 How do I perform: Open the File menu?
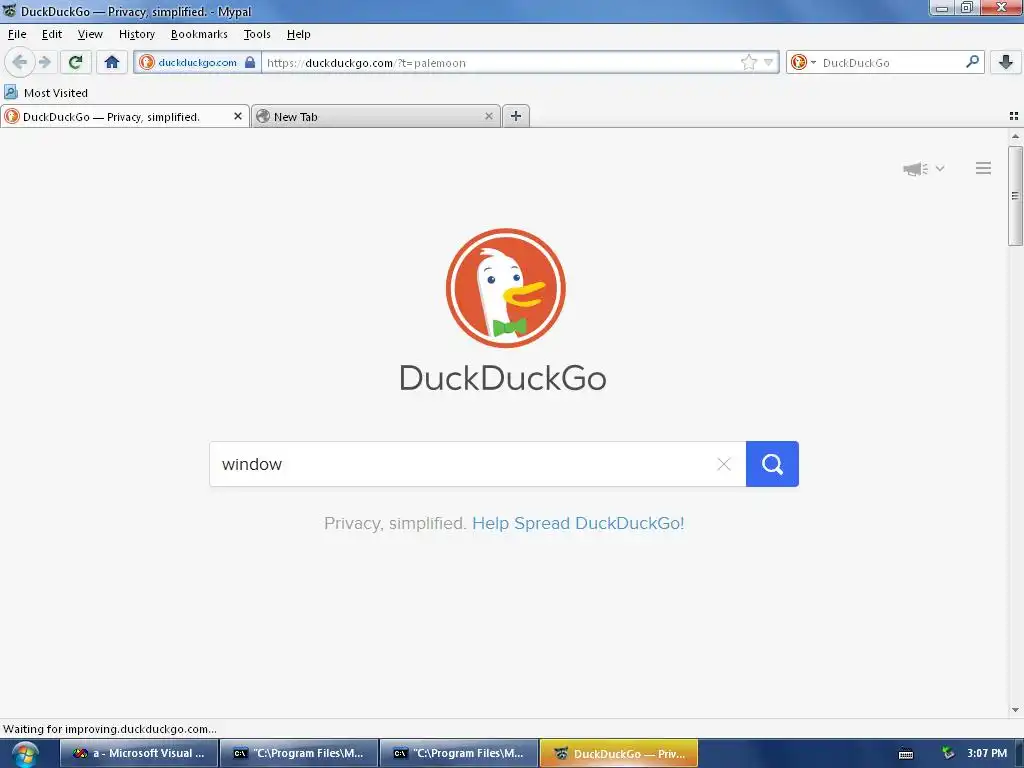(17, 34)
